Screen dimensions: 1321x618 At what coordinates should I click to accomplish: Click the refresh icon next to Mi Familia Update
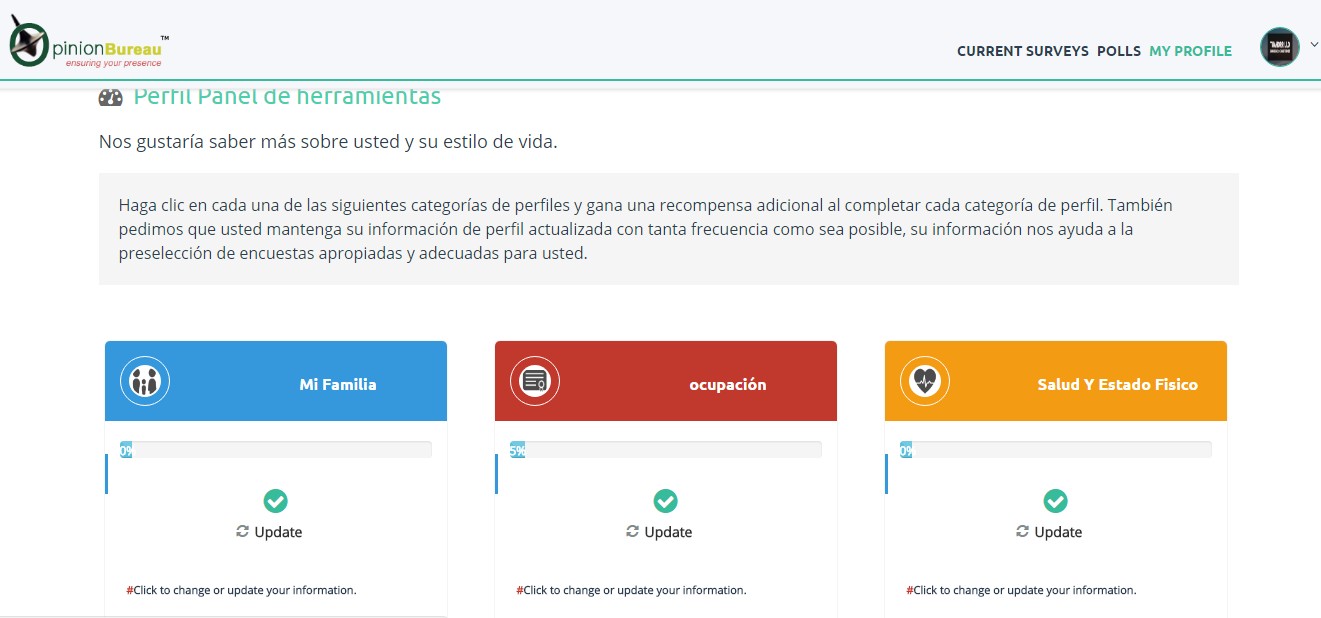242,531
